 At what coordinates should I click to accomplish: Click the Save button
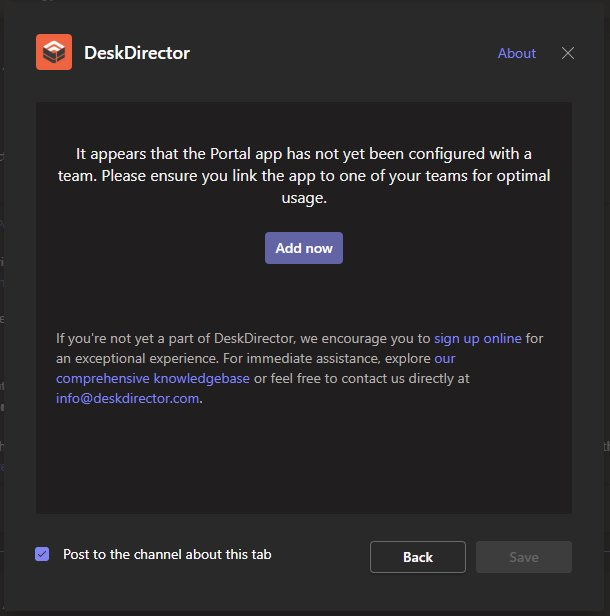tap(524, 557)
